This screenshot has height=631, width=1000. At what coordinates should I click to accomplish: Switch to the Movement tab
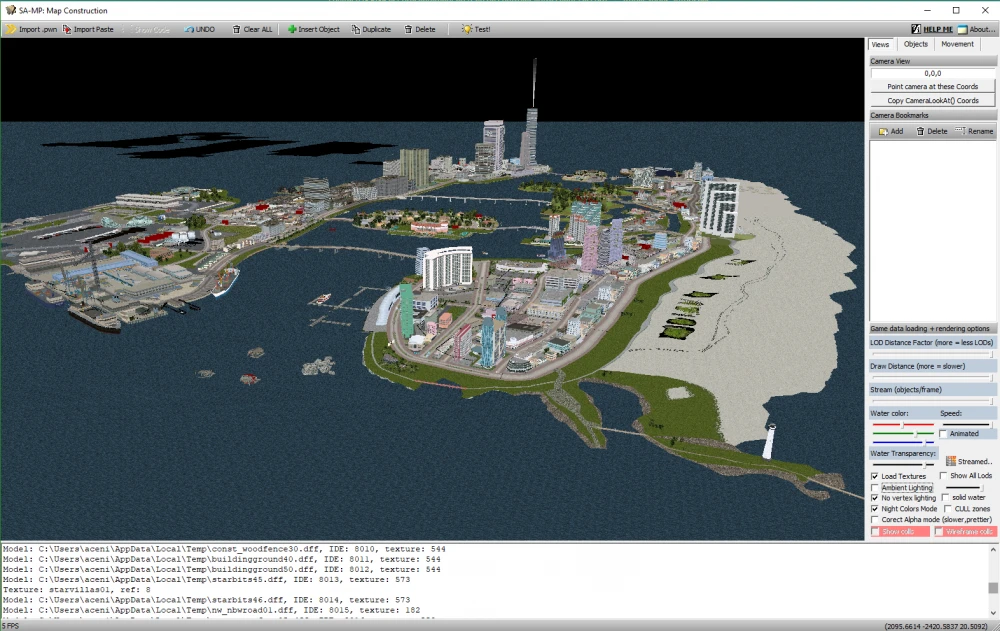[x=957, y=44]
